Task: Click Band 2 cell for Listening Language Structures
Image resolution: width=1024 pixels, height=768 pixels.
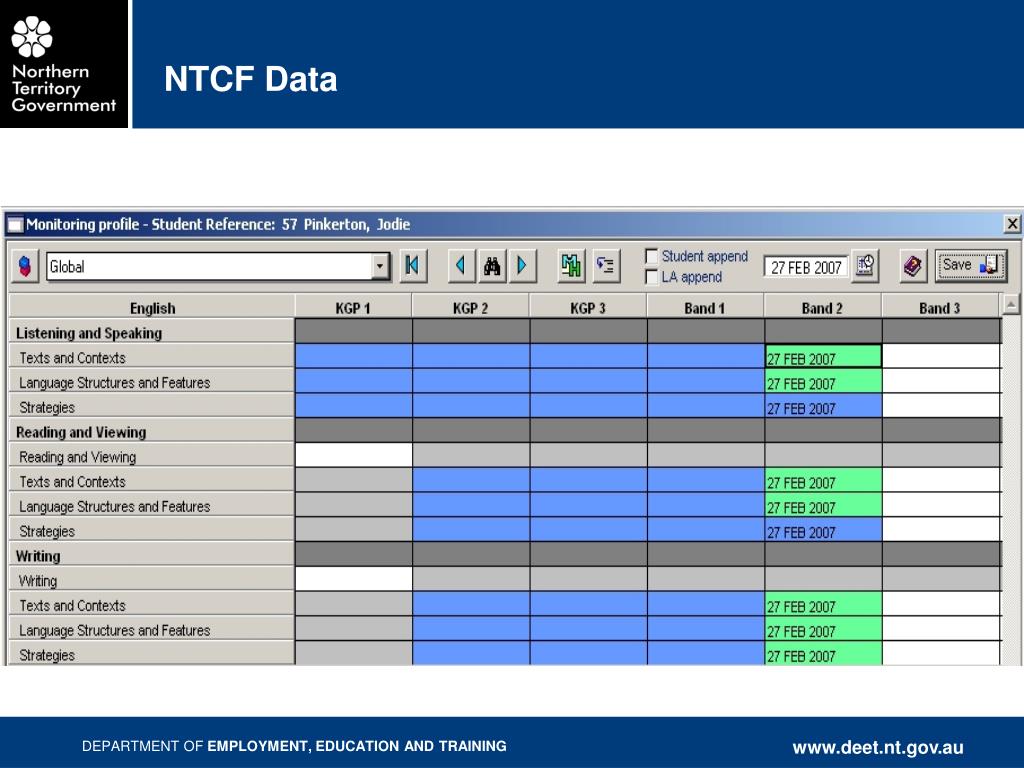Action: pos(823,382)
